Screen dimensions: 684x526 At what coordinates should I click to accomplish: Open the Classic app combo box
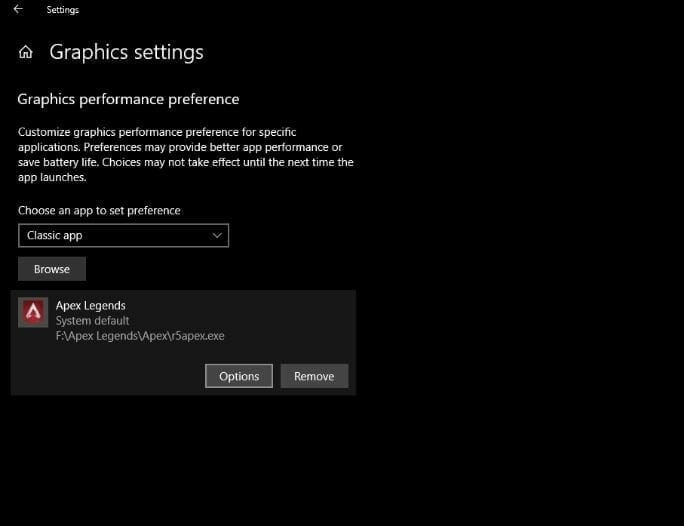coord(123,236)
